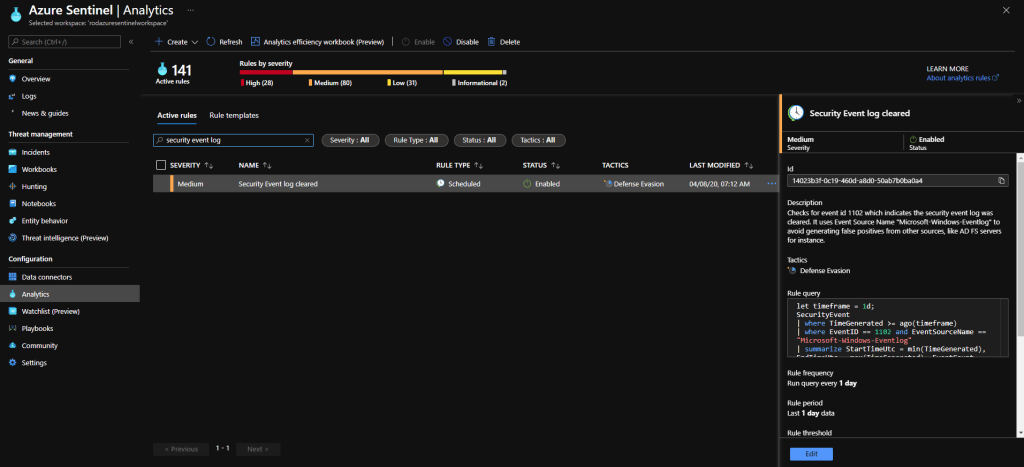Image resolution: width=1024 pixels, height=467 pixels.
Task: Click the Low (31) severity legend
Action: (x=402, y=83)
